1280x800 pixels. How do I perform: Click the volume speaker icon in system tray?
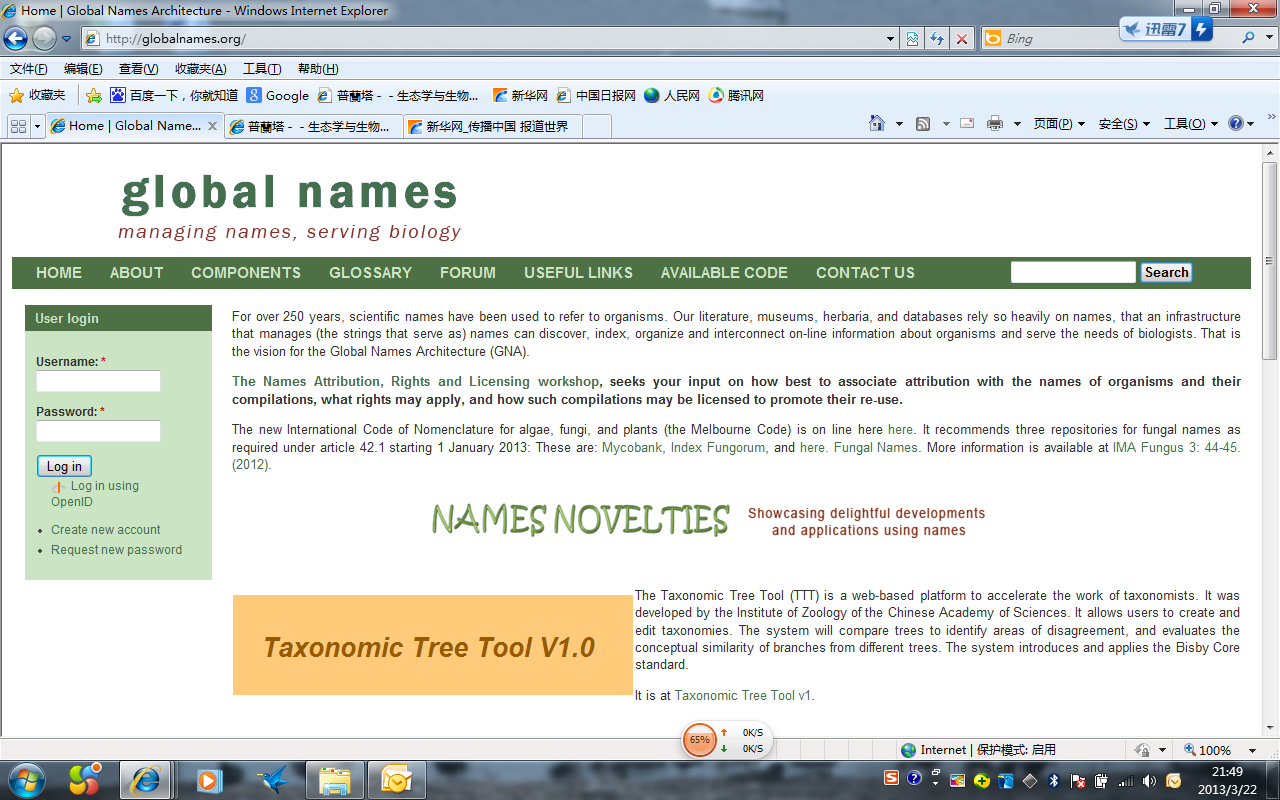click(x=1149, y=780)
